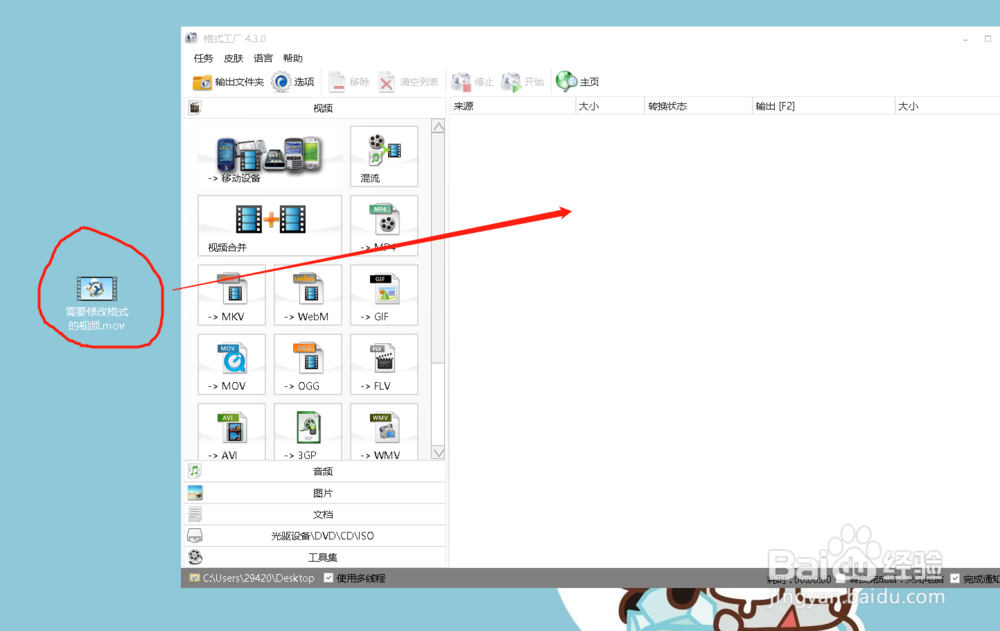Screen dimensions: 1000x631
Task: Toggle the multi-thread (使用多线程) checkbox
Action: click(328, 578)
